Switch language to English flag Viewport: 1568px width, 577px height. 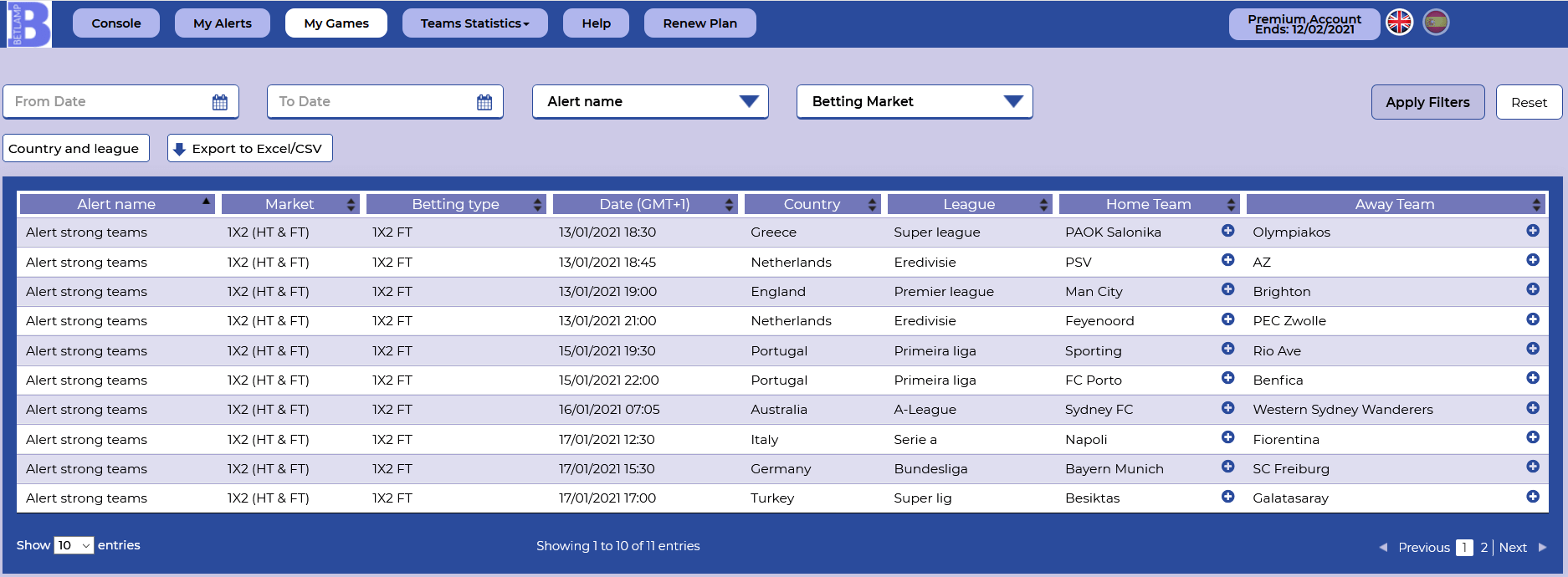click(x=1399, y=23)
